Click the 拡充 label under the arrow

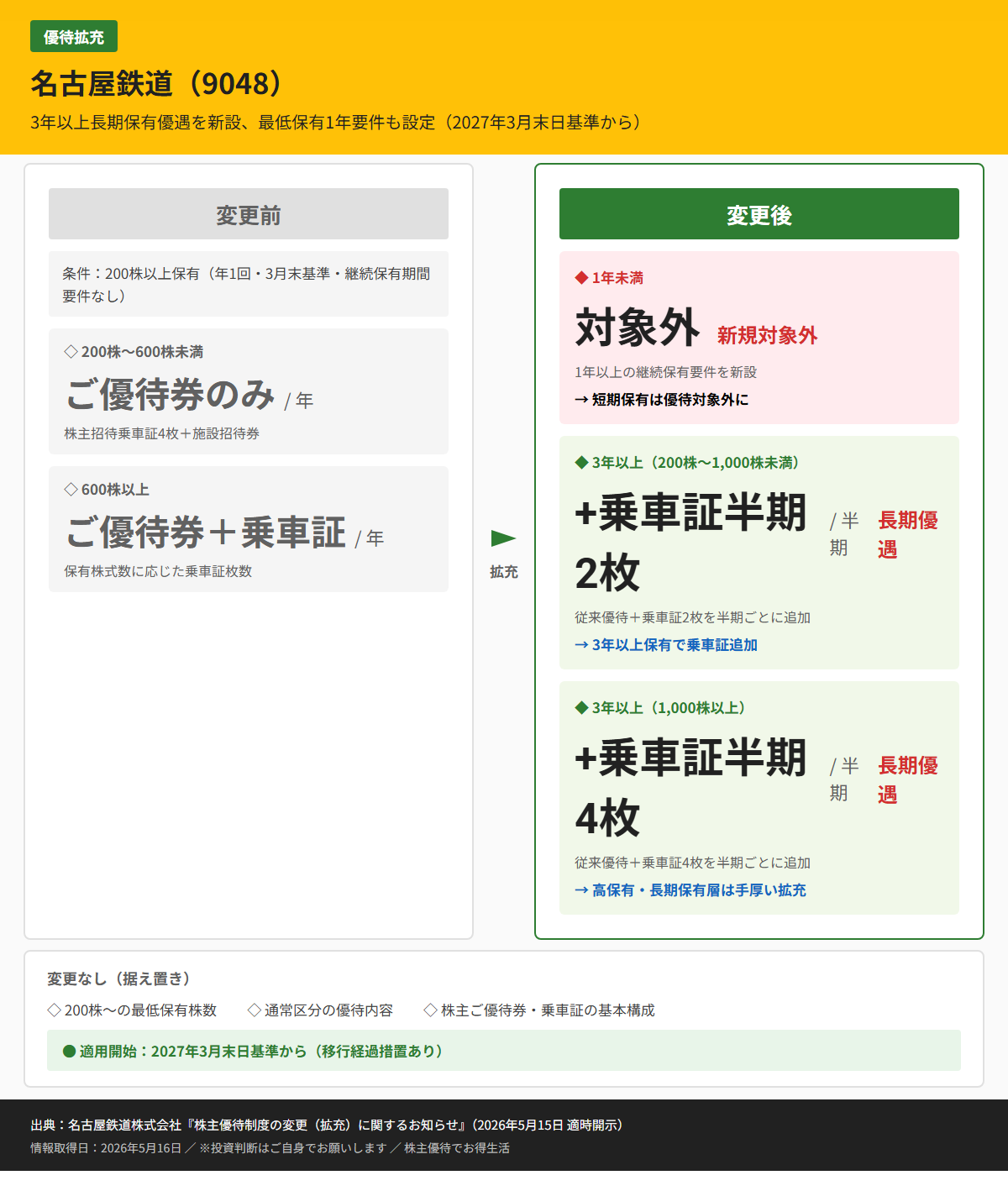point(503,572)
